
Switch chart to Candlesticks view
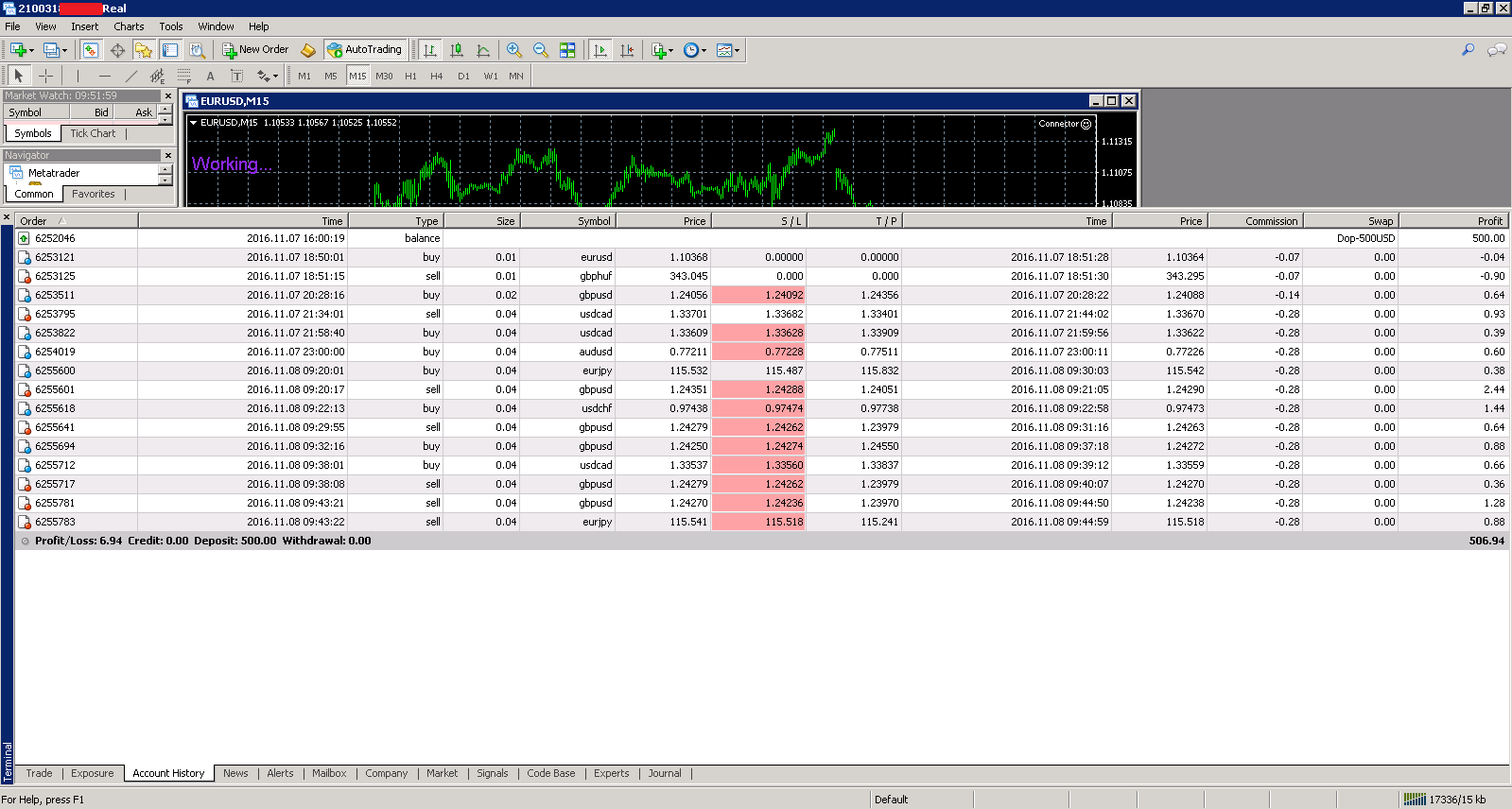tap(457, 50)
